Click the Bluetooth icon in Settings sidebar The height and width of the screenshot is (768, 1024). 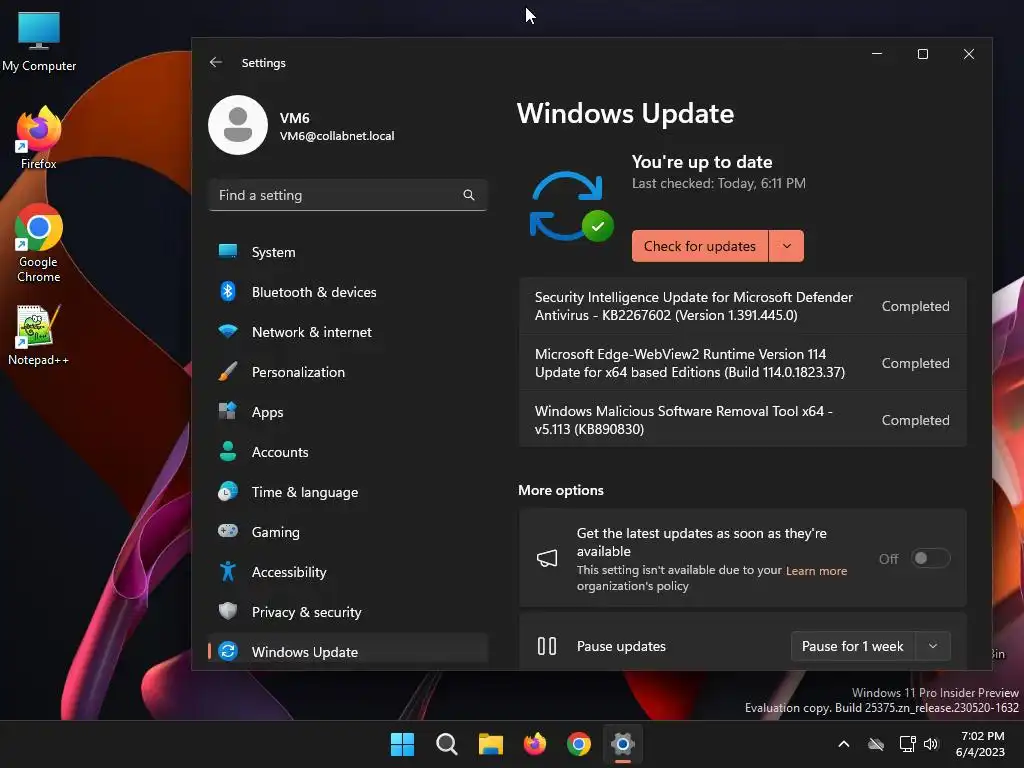pyautogui.click(x=228, y=291)
